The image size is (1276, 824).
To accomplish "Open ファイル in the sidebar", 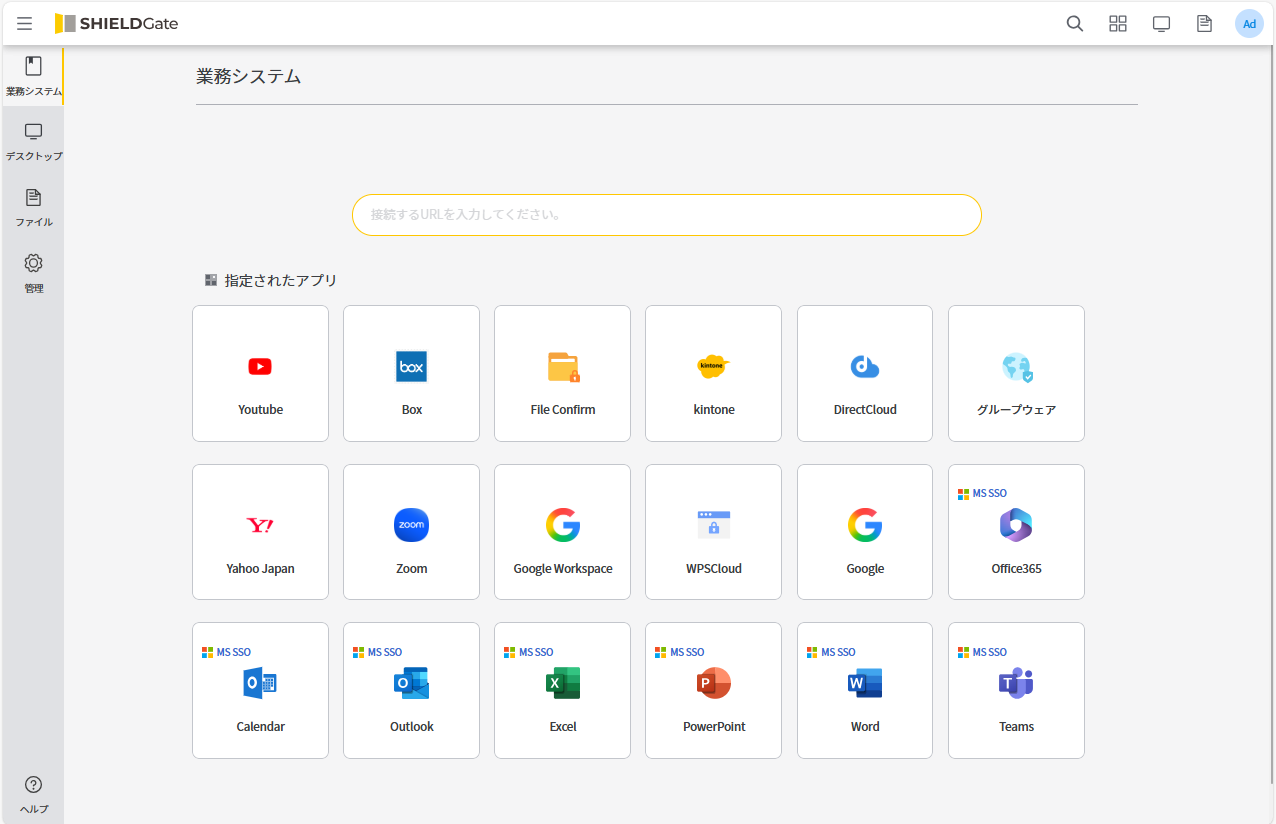I will 33,208.
